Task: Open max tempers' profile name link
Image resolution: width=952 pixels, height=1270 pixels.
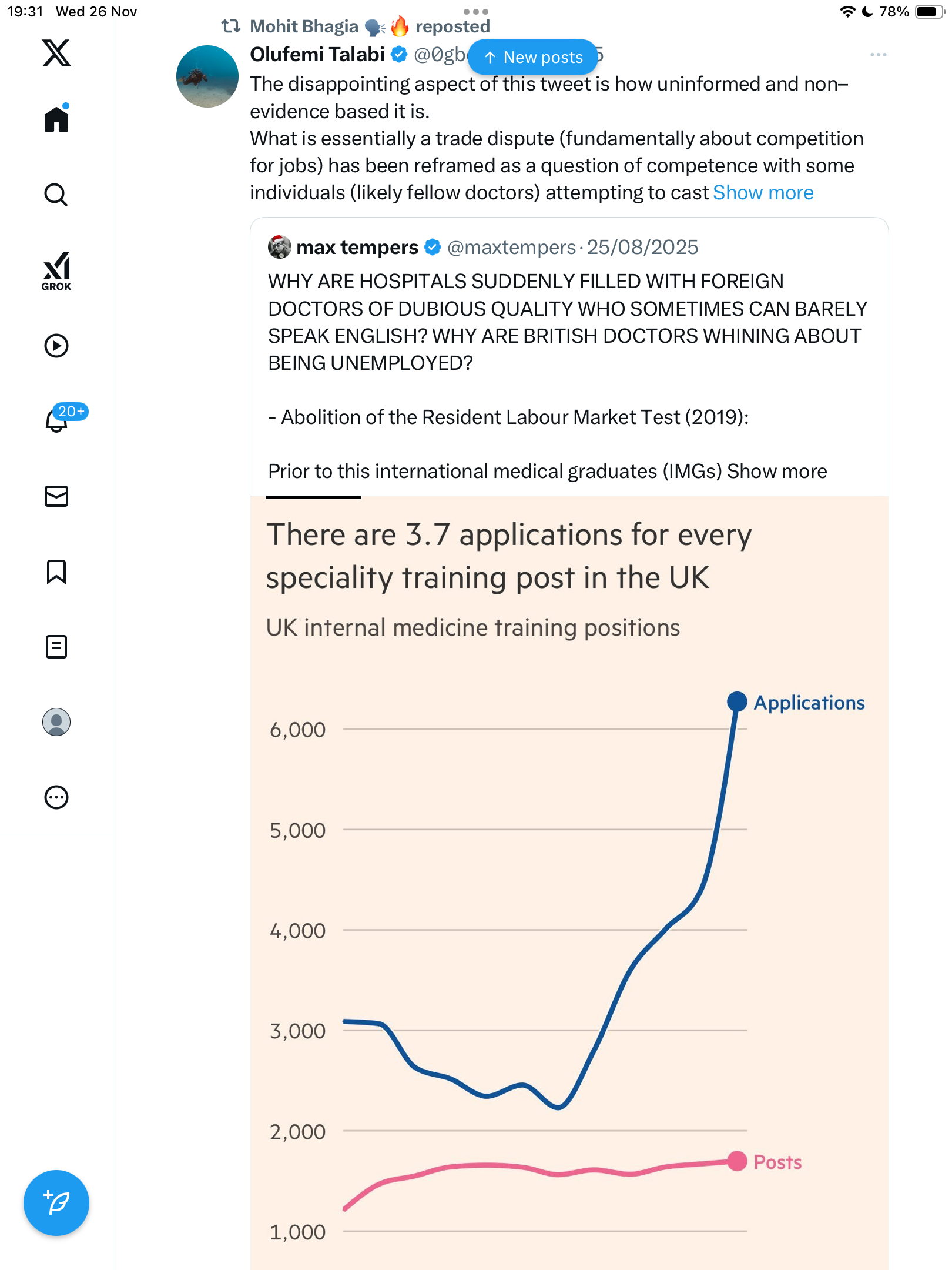Action: 357,248
